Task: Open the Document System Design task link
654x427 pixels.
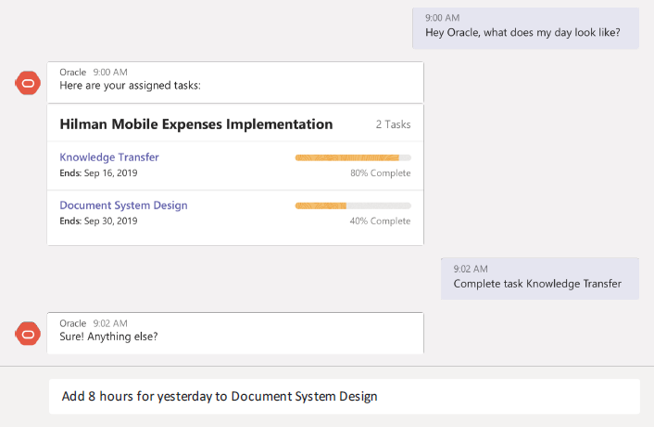Action: pos(123,205)
